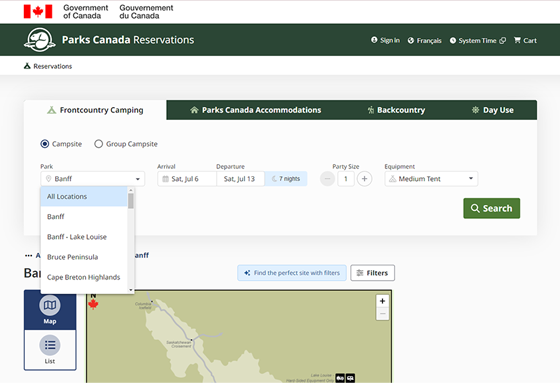Select the Campsite radio button
The height and width of the screenshot is (383, 560).
pyautogui.click(x=45, y=144)
